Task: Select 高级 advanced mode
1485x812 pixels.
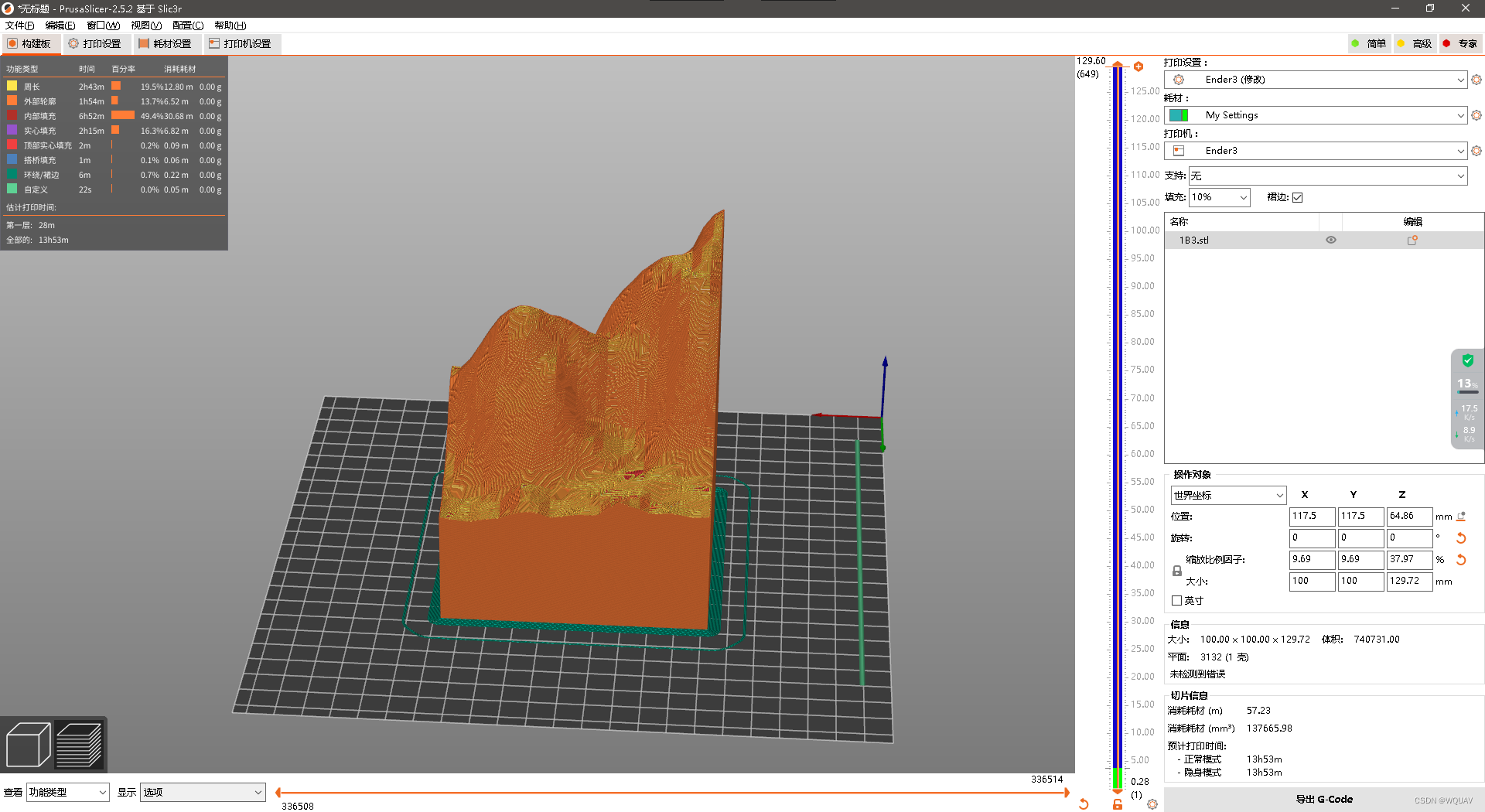Action: tap(1414, 44)
